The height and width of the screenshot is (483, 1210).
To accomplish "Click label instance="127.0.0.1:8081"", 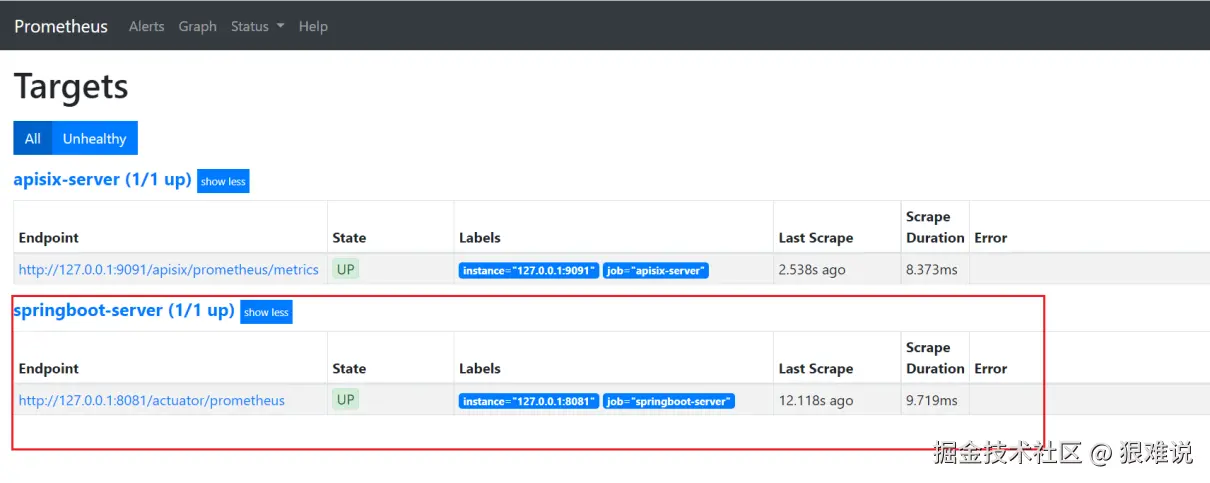I will (529, 402).
